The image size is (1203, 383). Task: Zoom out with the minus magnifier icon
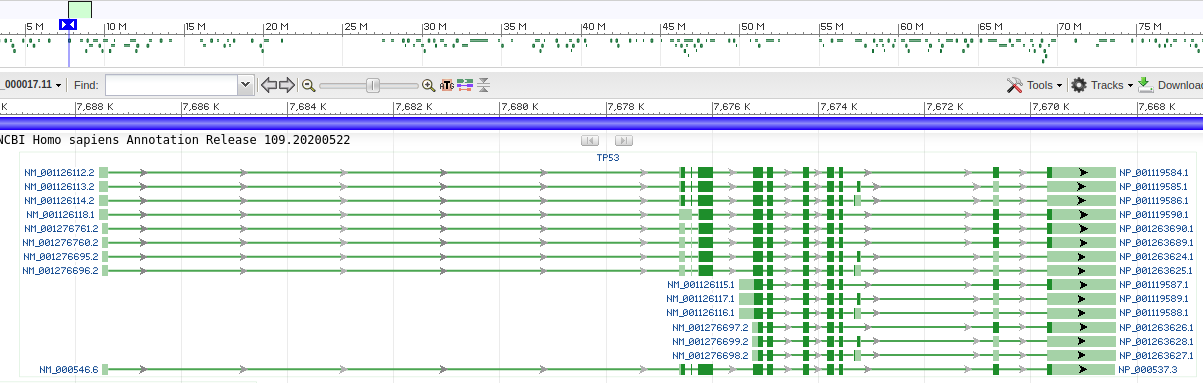(x=309, y=86)
